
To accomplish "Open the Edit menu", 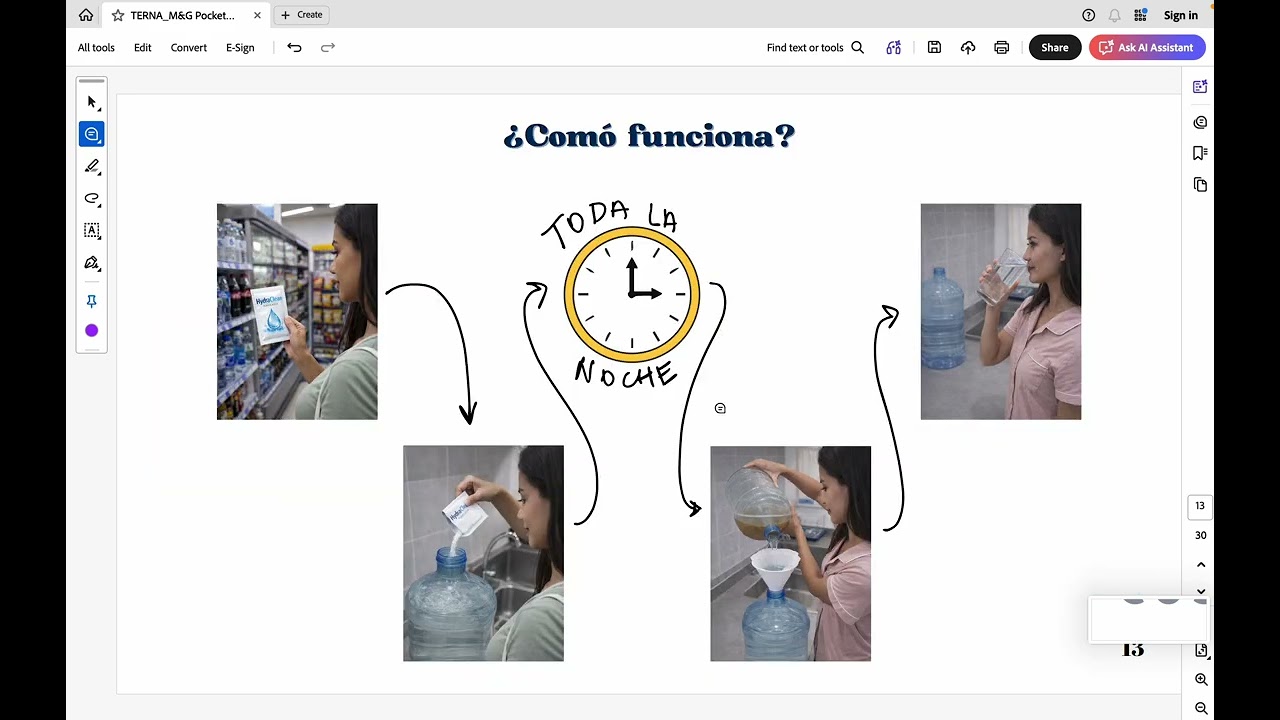I will (143, 47).
